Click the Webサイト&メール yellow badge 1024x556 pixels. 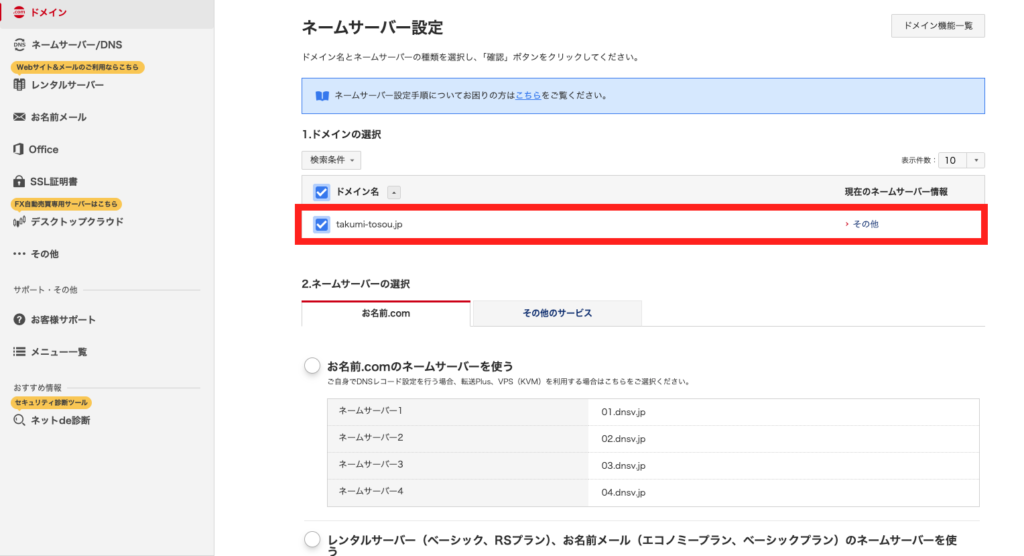pos(77,67)
